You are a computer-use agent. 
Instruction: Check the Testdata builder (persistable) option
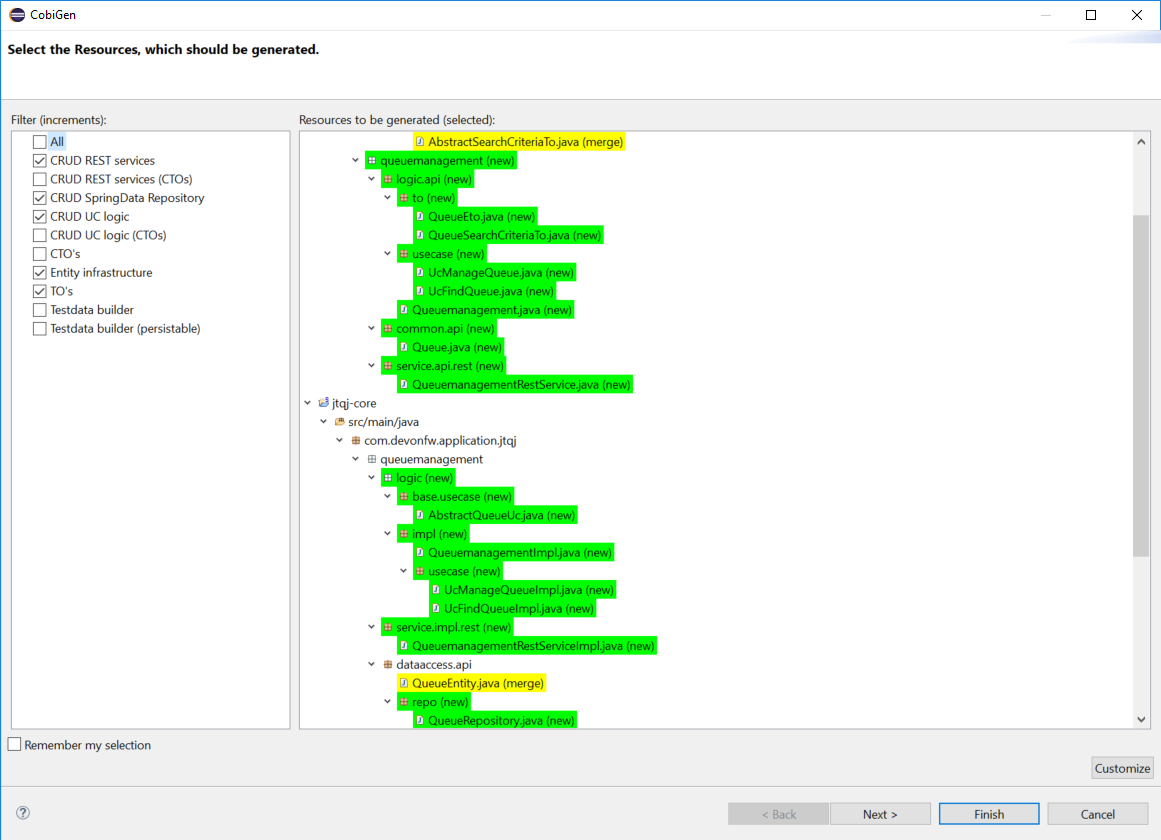coord(40,329)
